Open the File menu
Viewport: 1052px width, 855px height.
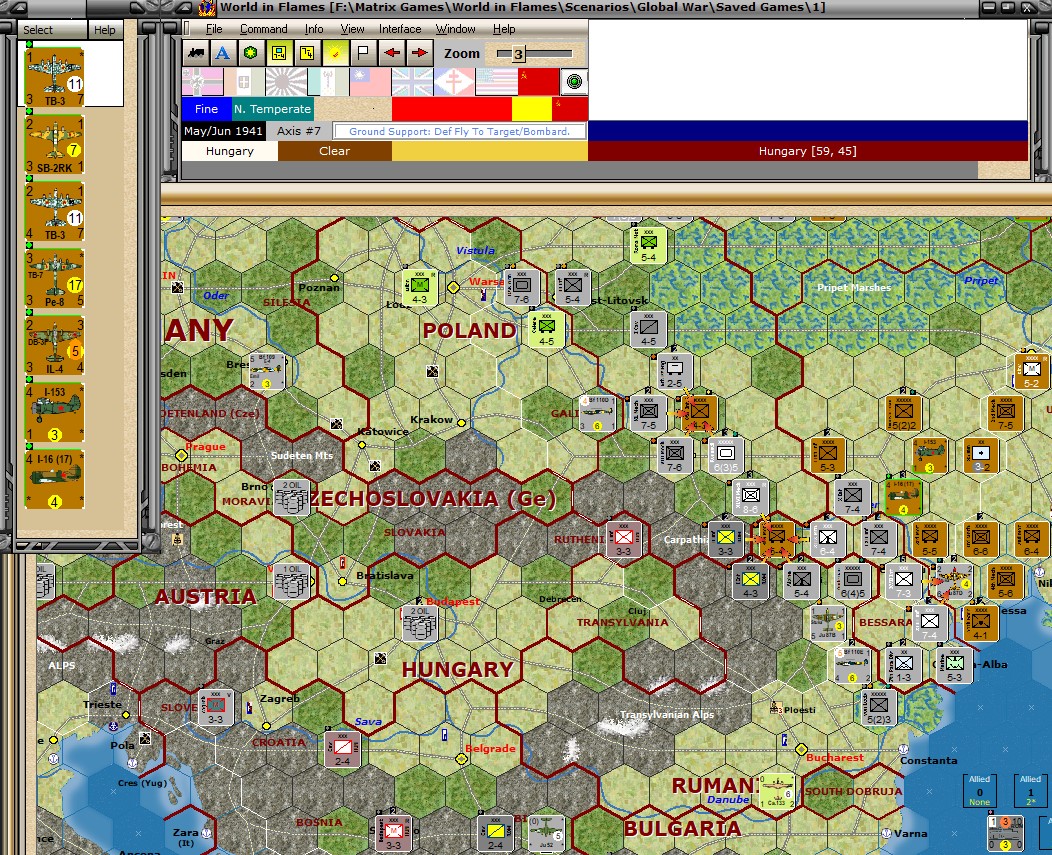[214, 29]
